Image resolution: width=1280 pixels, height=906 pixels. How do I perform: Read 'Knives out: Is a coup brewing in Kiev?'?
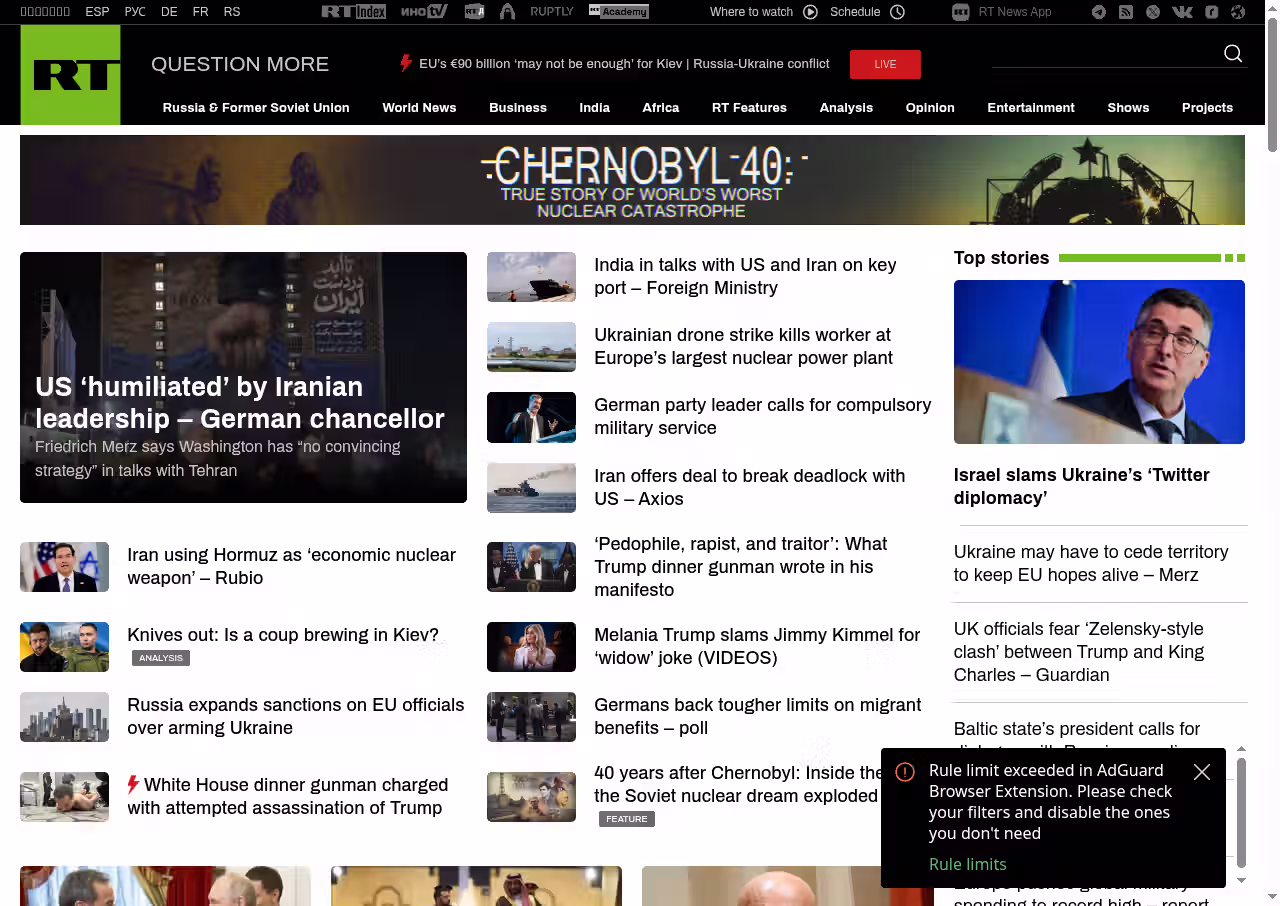click(283, 635)
